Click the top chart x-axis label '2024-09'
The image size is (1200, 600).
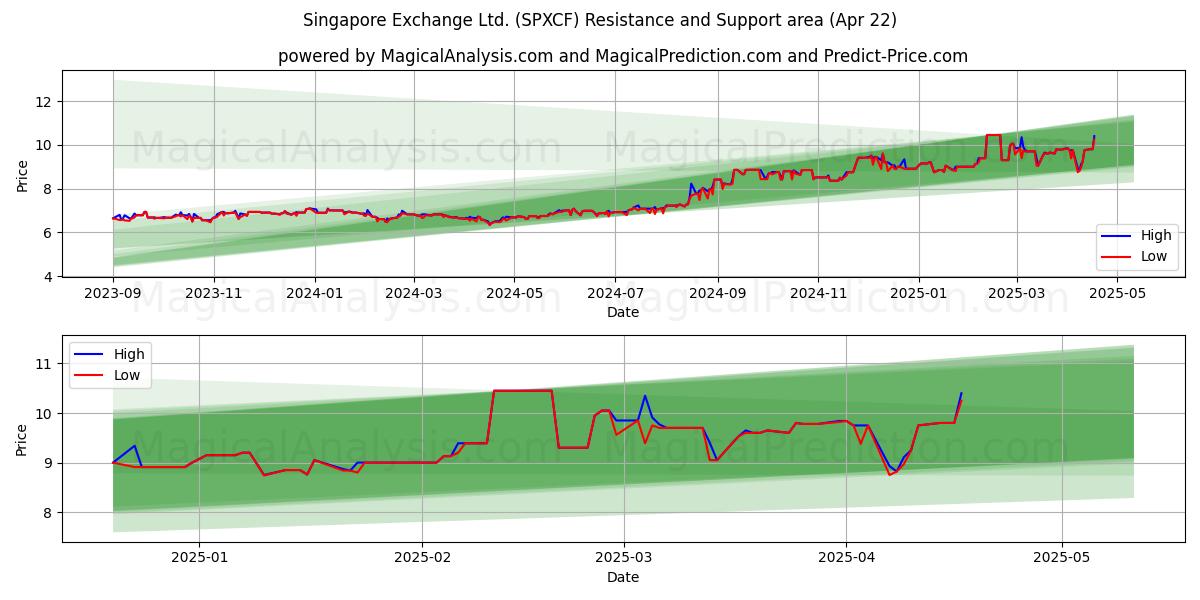coord(718,295)
